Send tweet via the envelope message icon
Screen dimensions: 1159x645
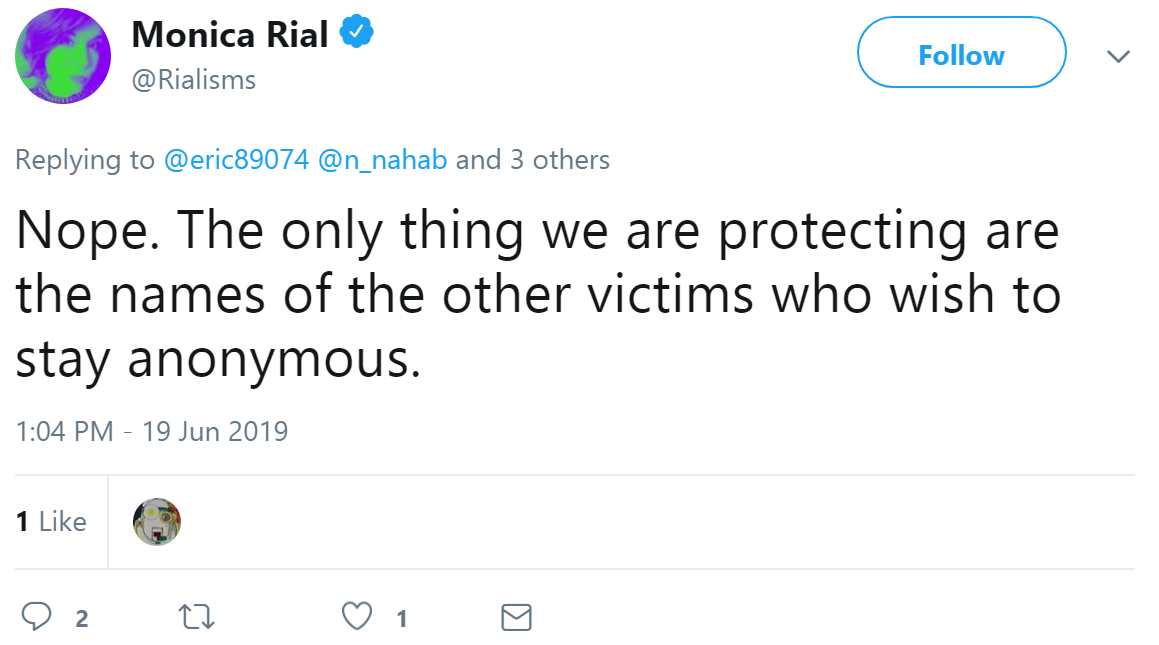[x=516, y=617]
